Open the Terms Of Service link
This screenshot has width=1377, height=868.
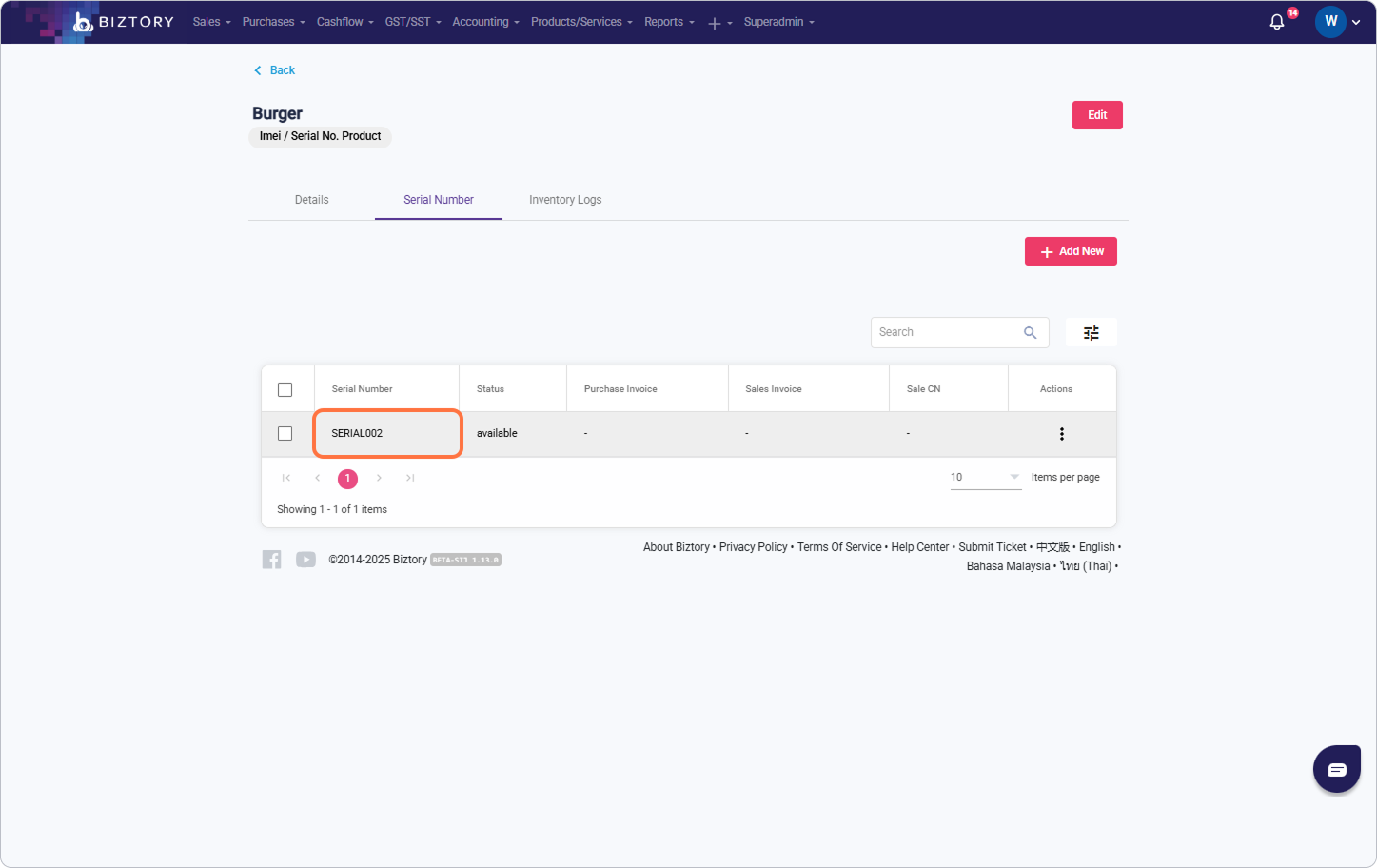pyautogui.click(x=839, y=547)
